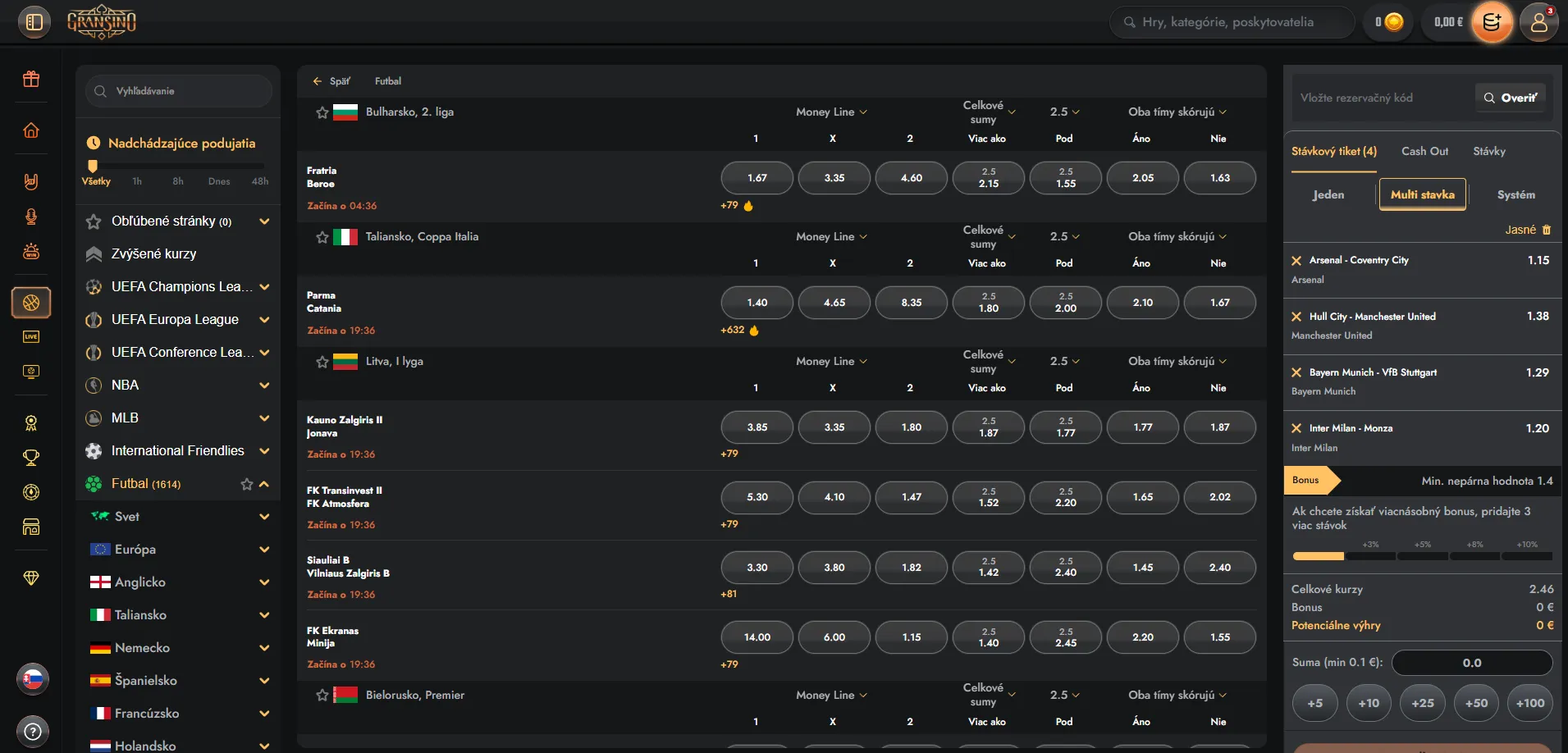Switch to the Cash Out tab
Viewport: 1568px width, 753px height.
(1424, 151)
